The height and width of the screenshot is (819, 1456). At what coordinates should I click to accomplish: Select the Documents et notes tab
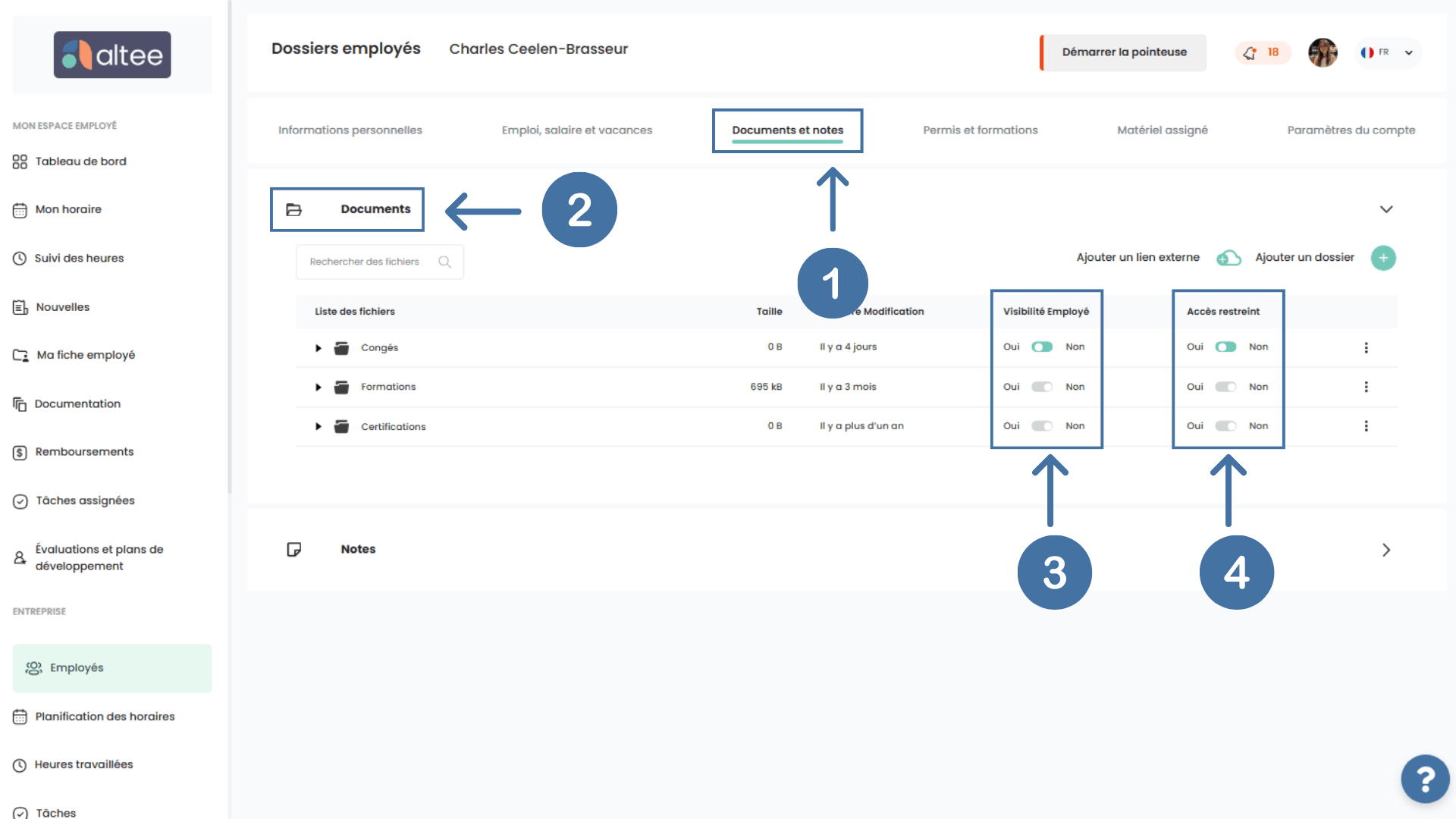click(x=788, y=130)
